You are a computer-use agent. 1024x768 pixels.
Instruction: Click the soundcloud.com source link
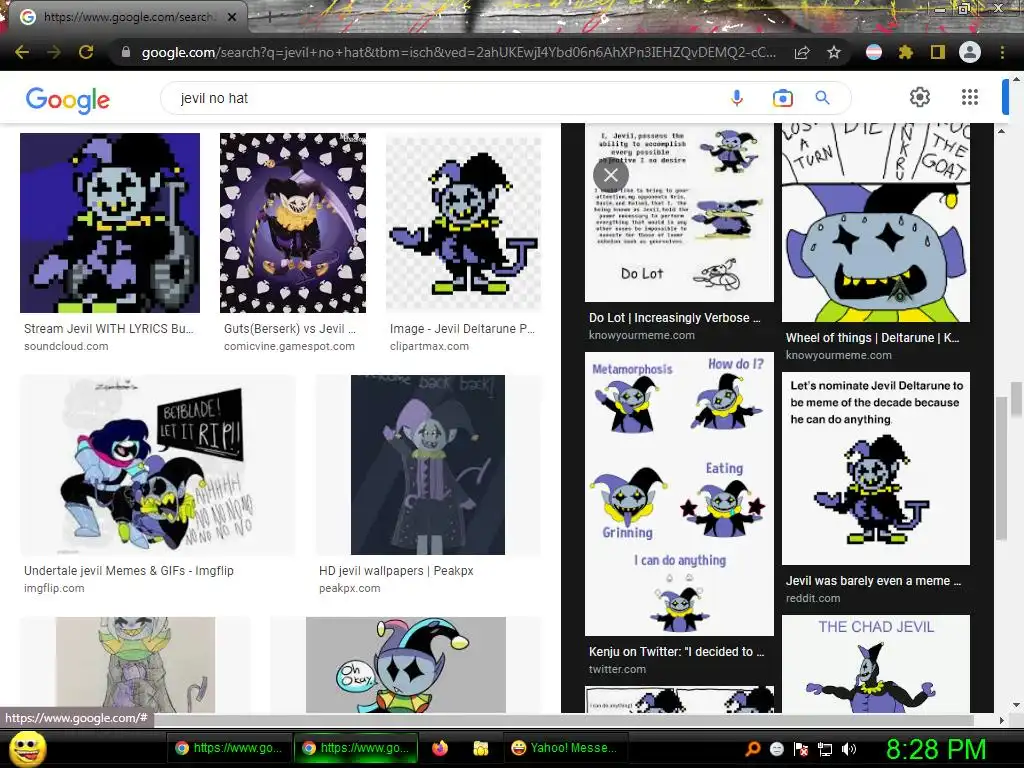click(66, 346)
